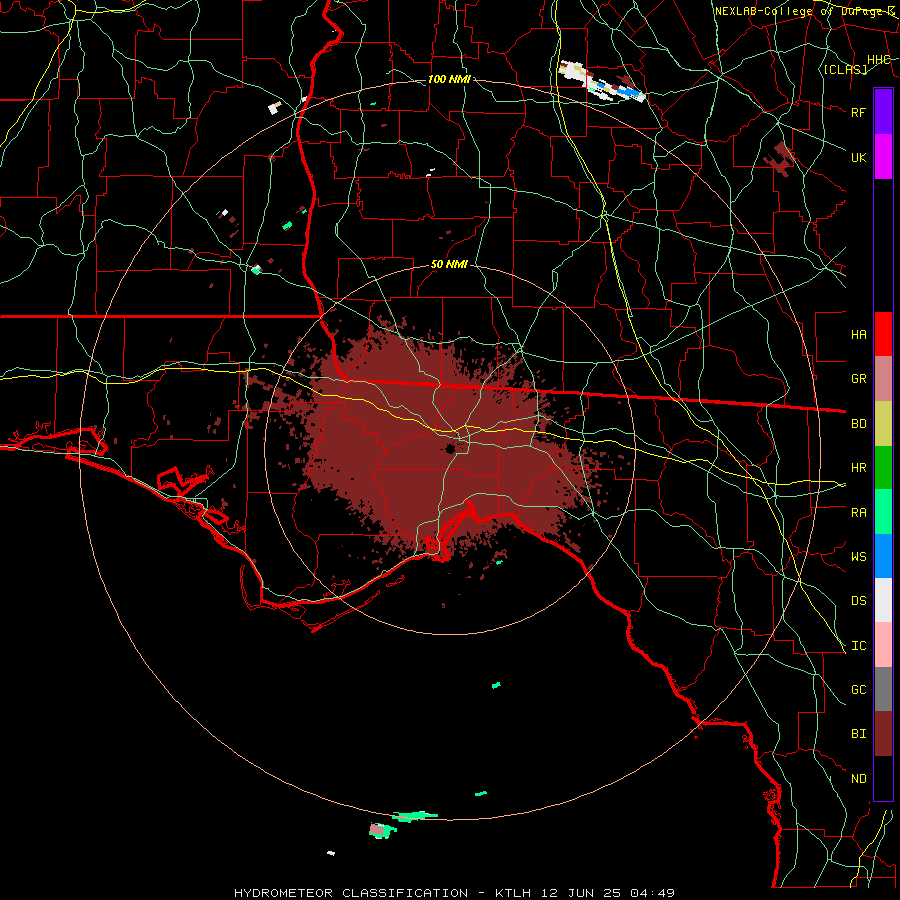Click the HYDROMETEOR CLASSIFICATION title text
This screenshot has width=900, height=900.
pos(351,893)
